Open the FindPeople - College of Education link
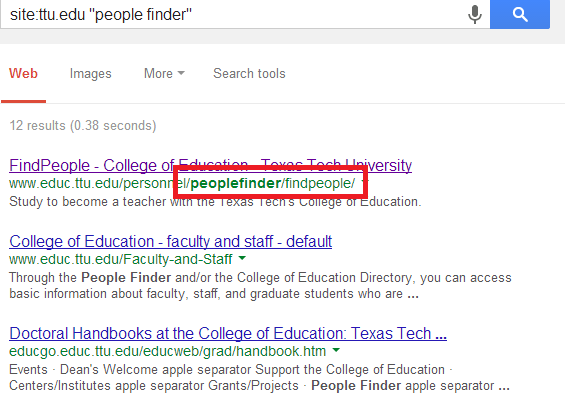Screen dimensions: 566x405 [x=210, y=165]
